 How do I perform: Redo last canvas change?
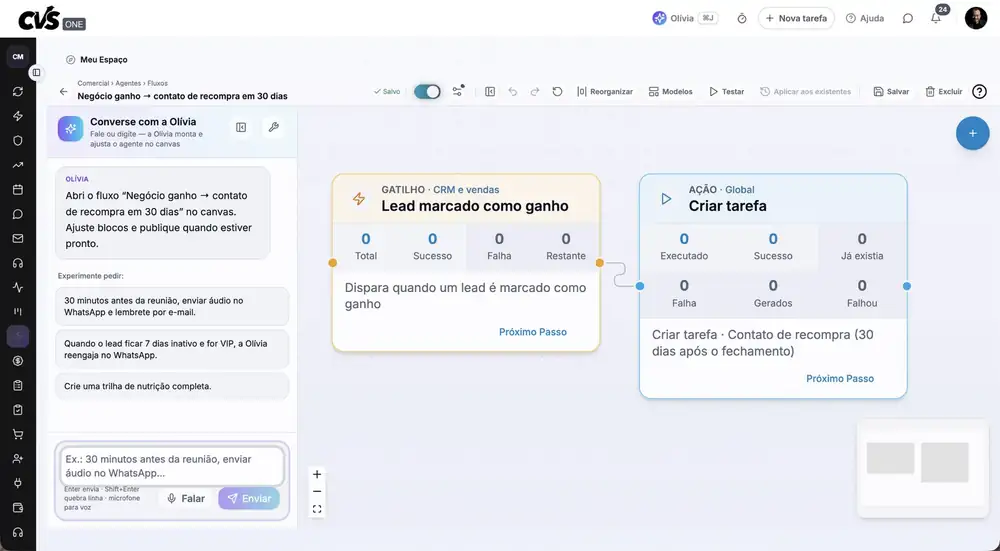point(535,92)
